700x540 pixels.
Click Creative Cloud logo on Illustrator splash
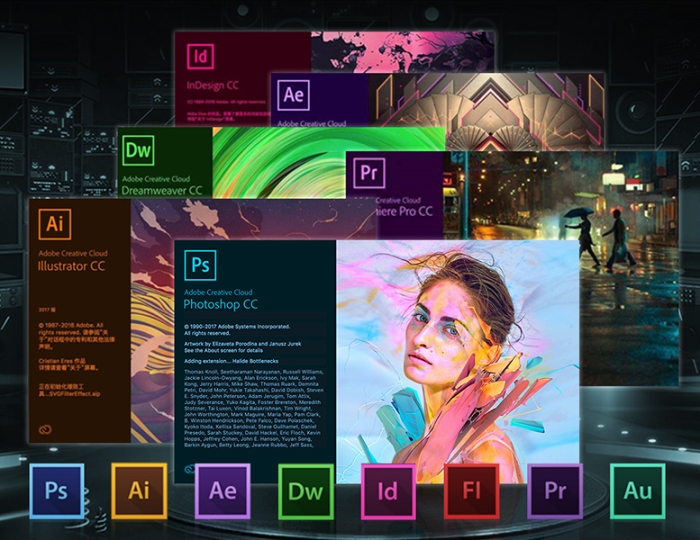45,430
